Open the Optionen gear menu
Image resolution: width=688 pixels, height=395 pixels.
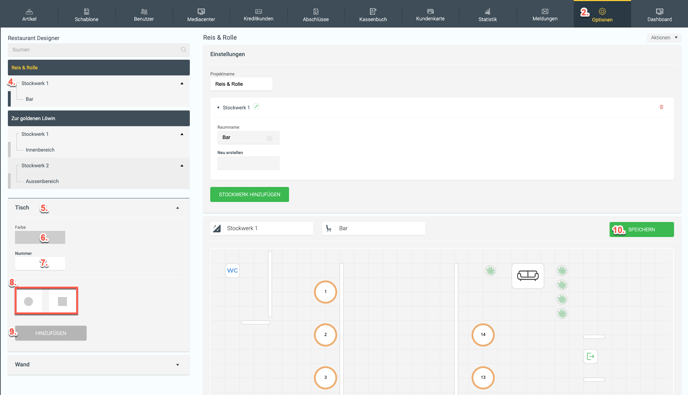602,14
